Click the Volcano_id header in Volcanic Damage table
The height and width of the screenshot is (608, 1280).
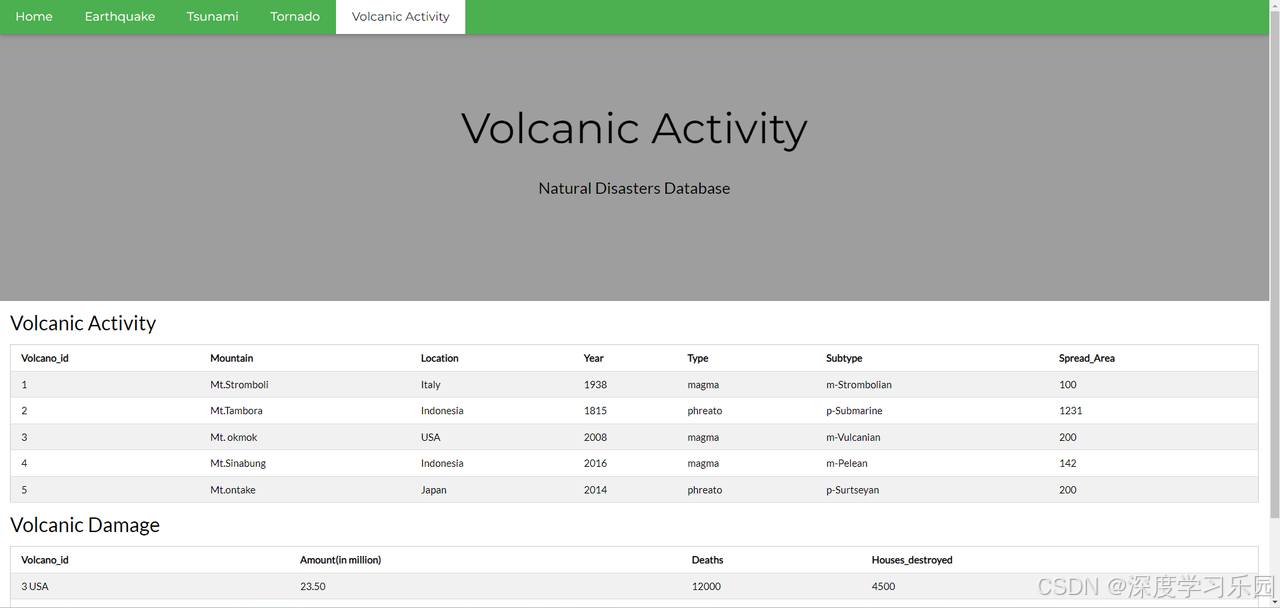(45, 560)
